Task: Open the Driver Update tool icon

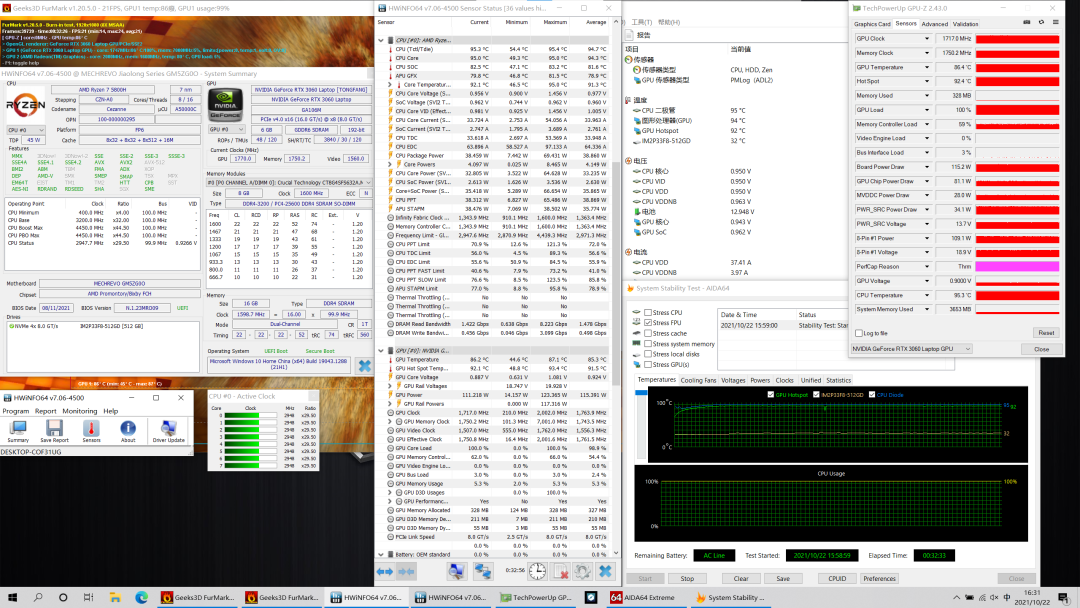Action: point(168,431)
